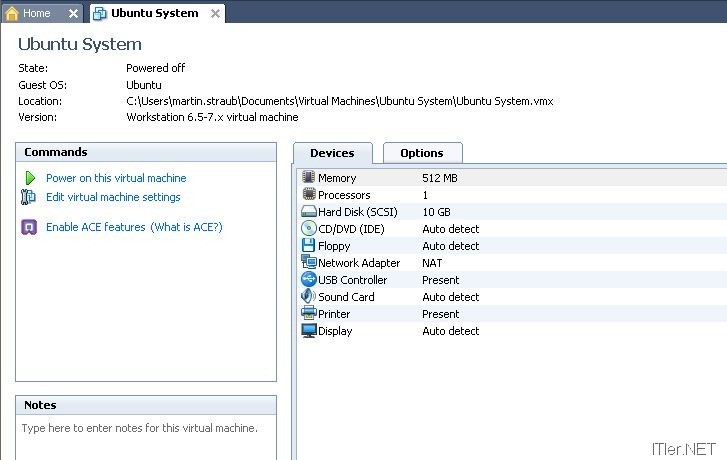Click the CD/DVD Auto detect value
The image size is (727, 460).
[451, 229]
